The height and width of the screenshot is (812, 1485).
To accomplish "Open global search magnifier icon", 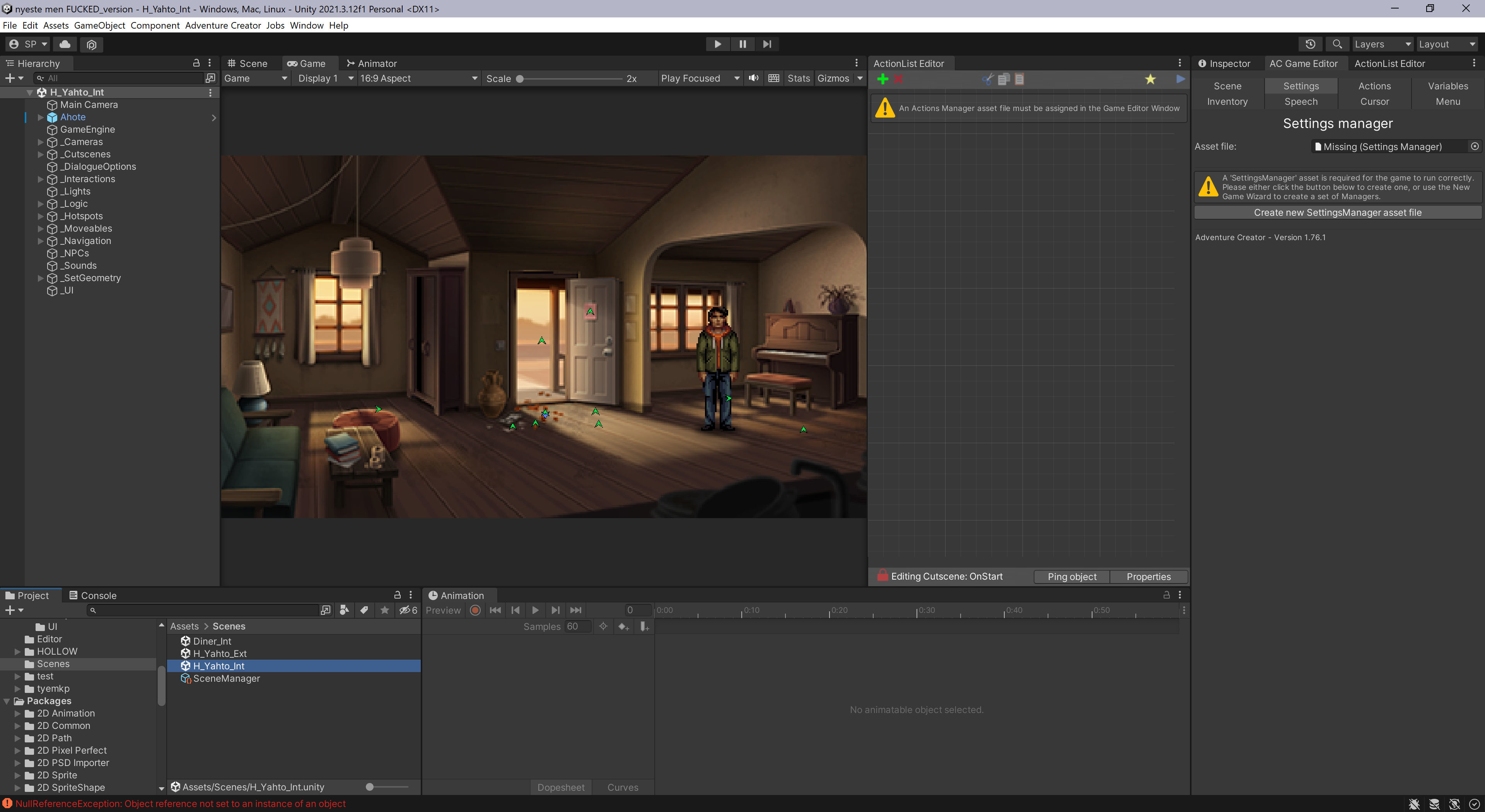I will click(1337, 44).
